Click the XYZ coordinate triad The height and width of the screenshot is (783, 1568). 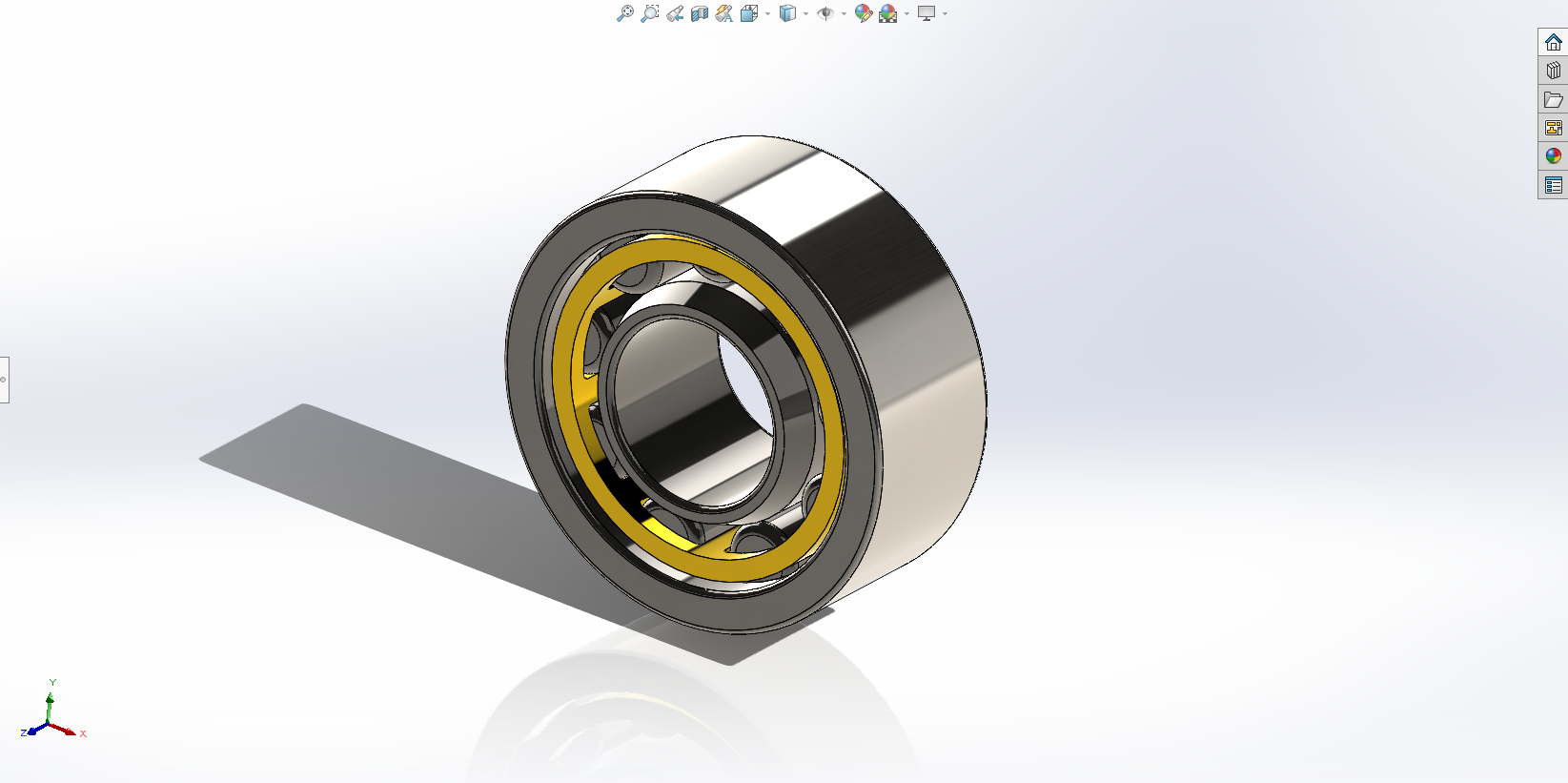point(52,711)
